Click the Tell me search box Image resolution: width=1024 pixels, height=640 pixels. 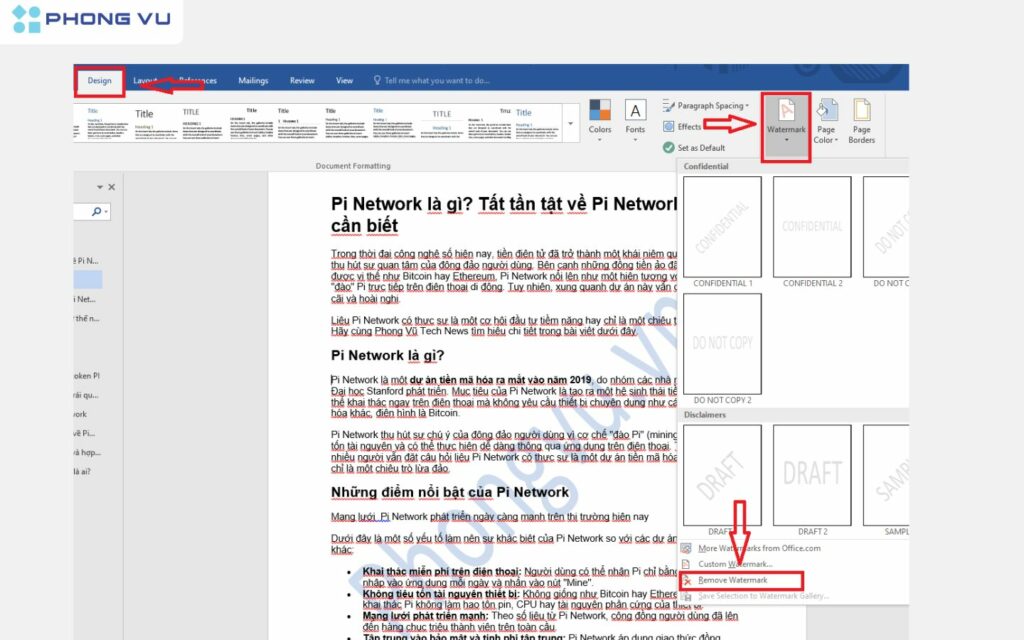(x=436, y=81)
